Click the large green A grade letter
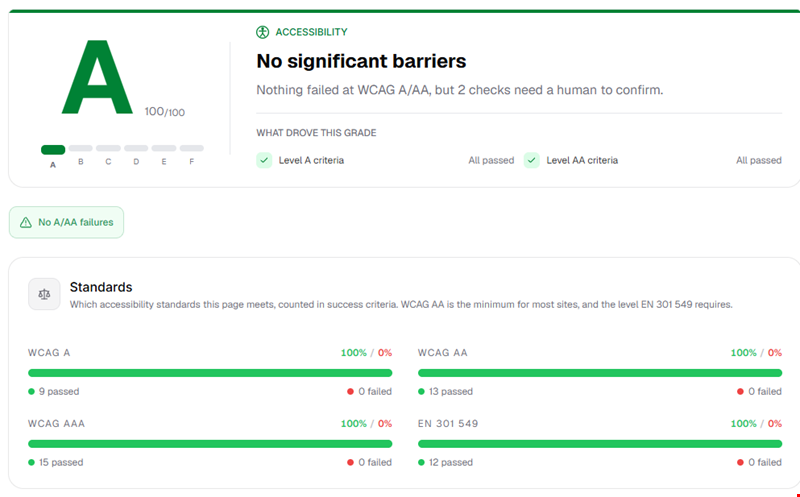Screen dimensions: 800x497 click(97, 77)
